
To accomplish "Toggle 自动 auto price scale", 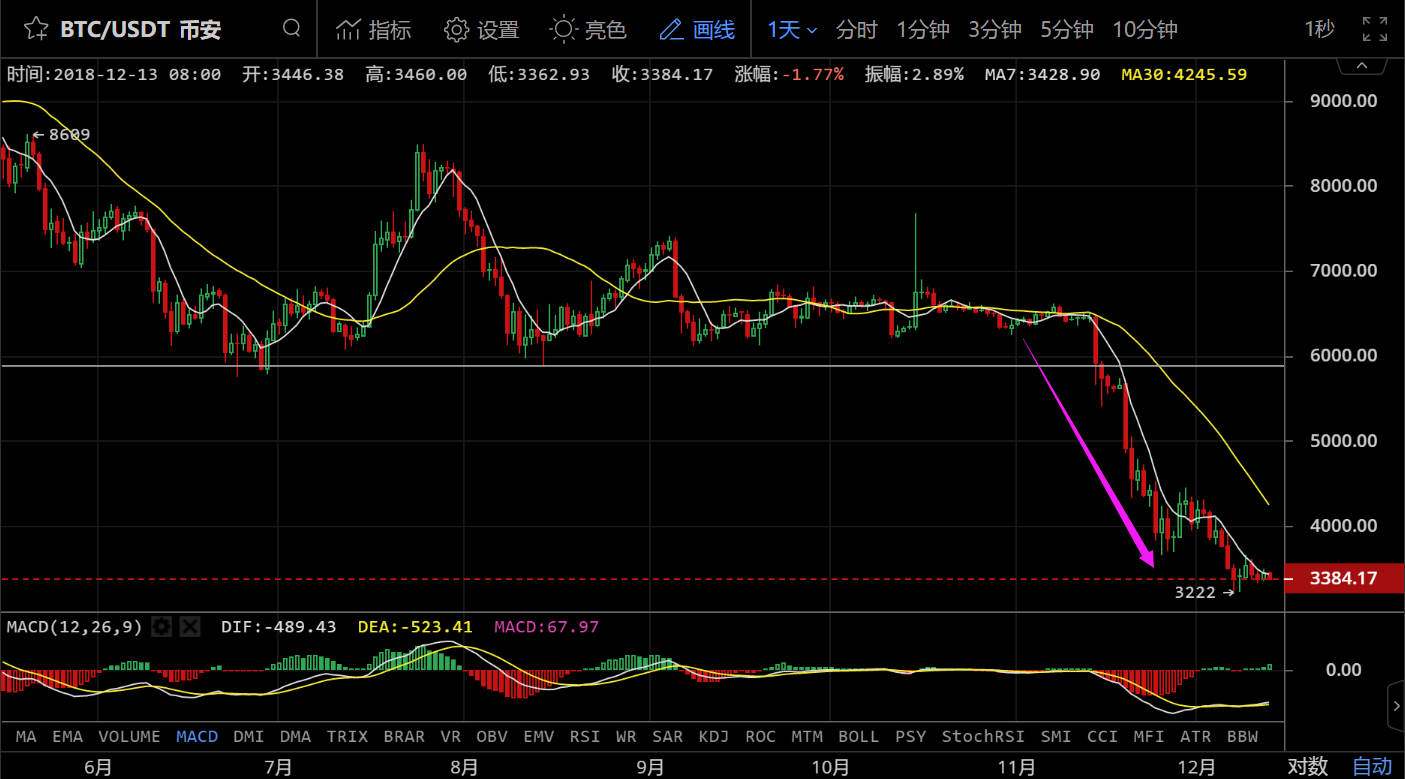I will [1372, 767].
